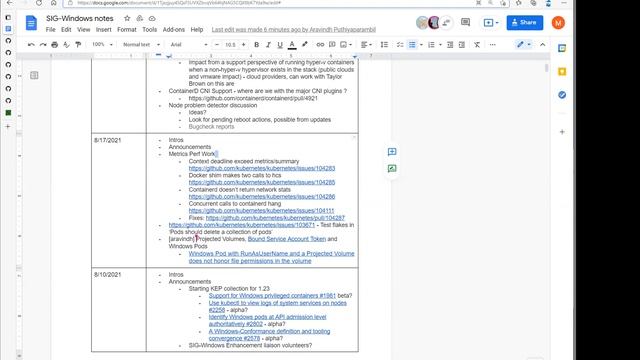This screenshot has height=360, width=640.
Task: Check the cloud save status icon
Action: pos(152,18)
